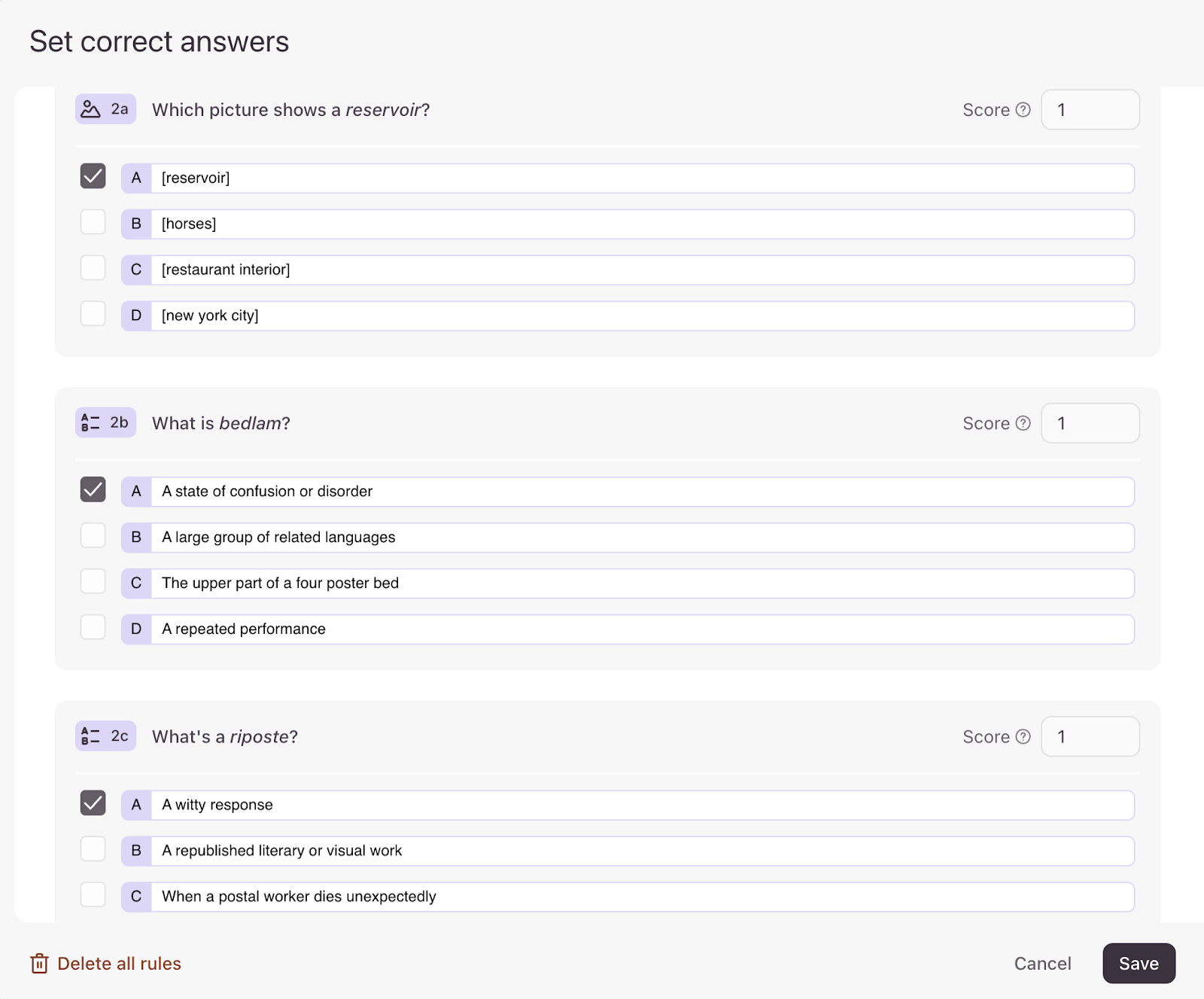Click letter label A next to [reservoir]

point(136,178)
